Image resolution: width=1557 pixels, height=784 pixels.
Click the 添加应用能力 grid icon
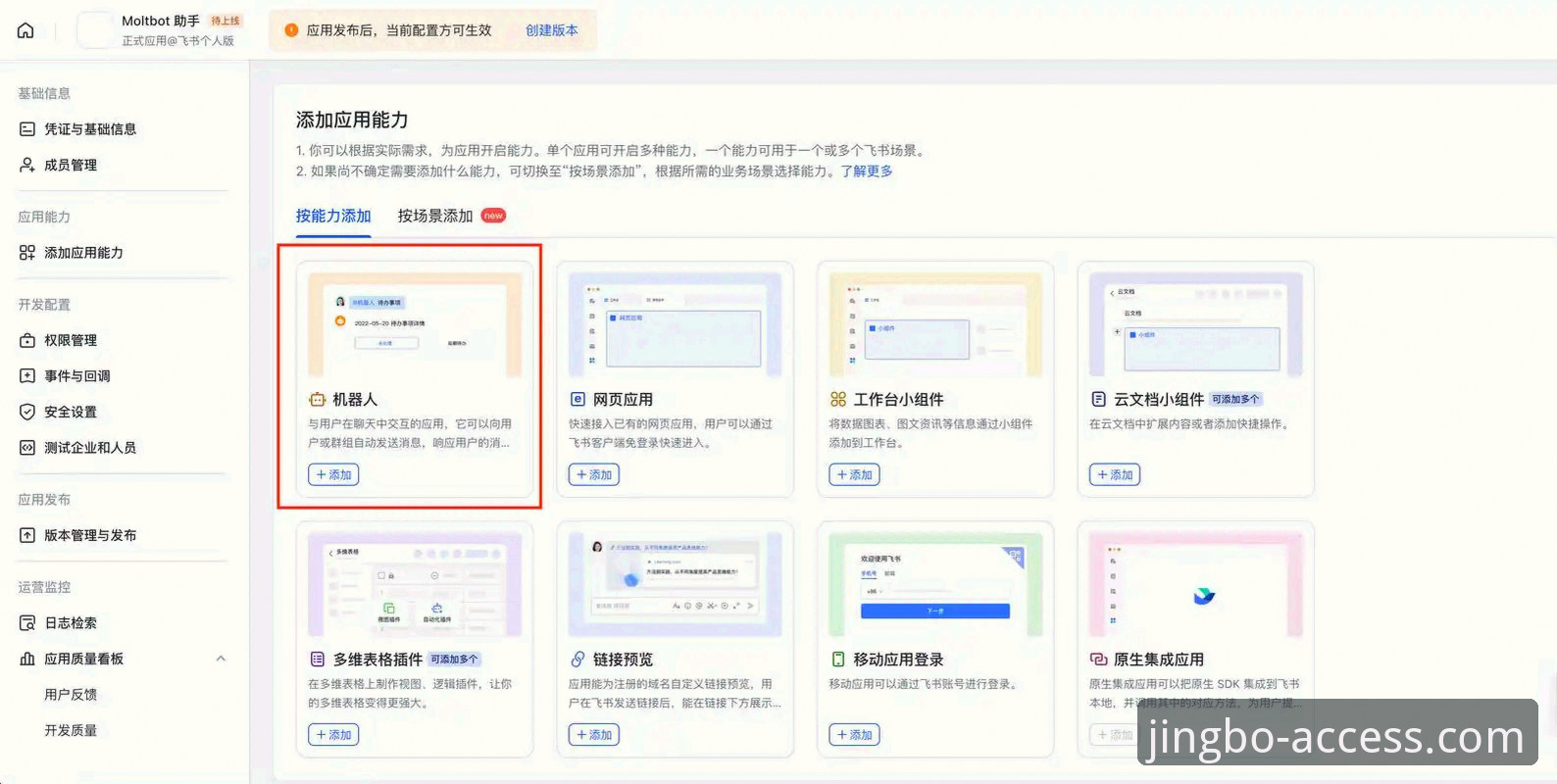coord(27,253)
